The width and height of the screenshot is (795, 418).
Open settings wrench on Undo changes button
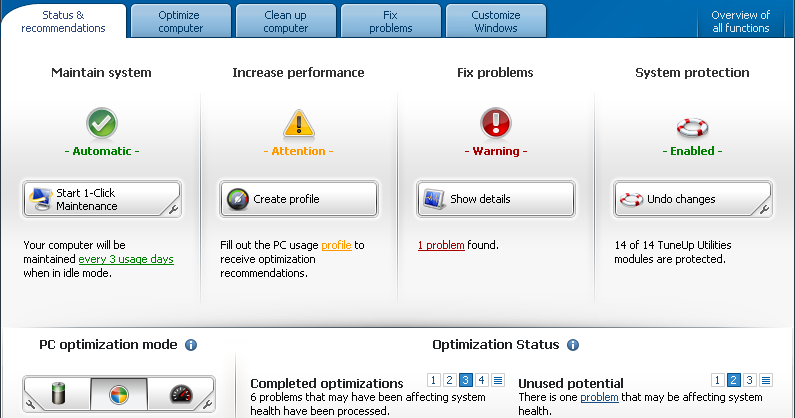point(762,209)
